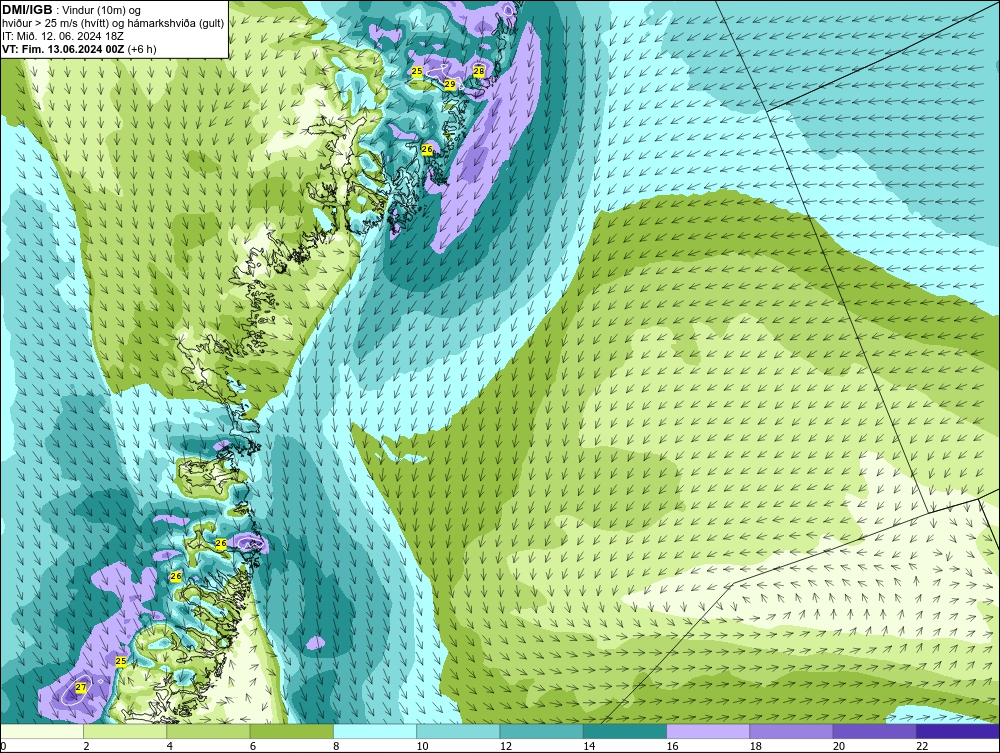
Task: Click the legend scale number 22
Action: coord(922,746)
